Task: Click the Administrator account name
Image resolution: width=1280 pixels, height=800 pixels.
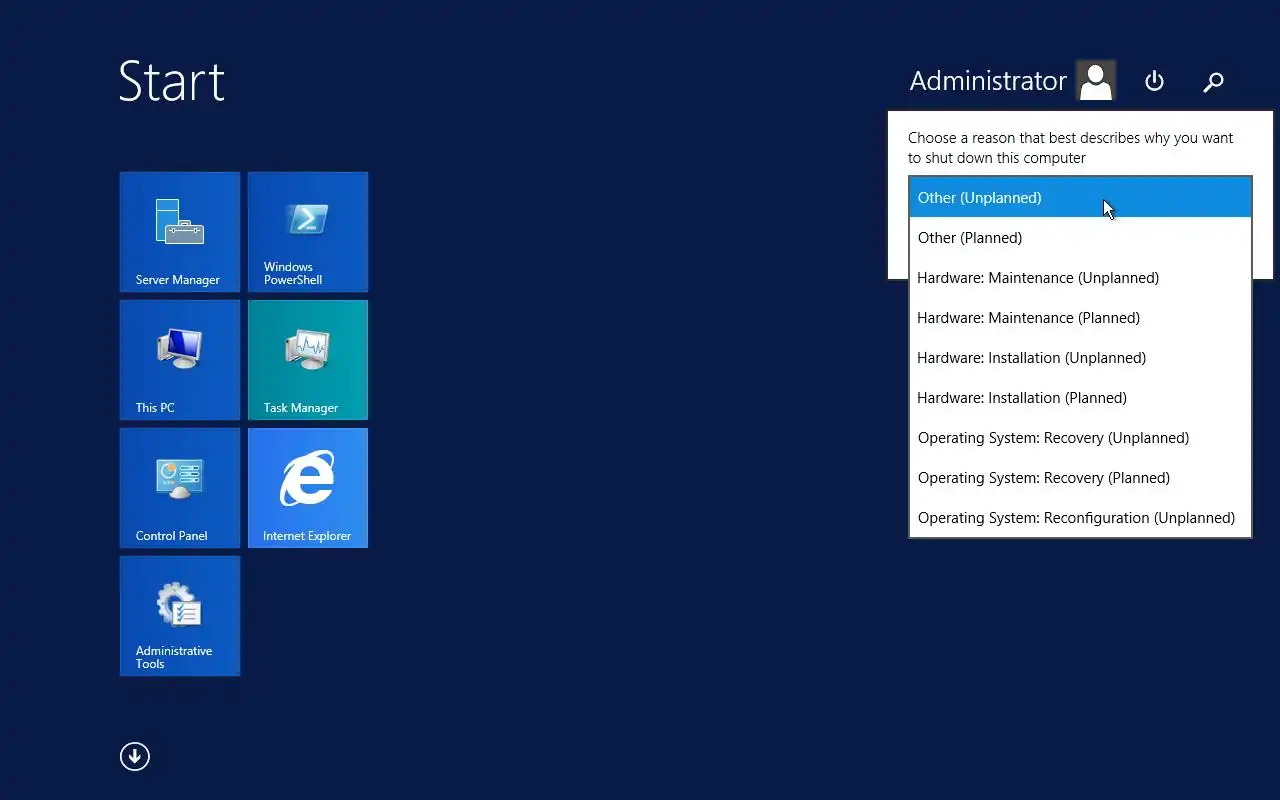Action: pos(988,81)
